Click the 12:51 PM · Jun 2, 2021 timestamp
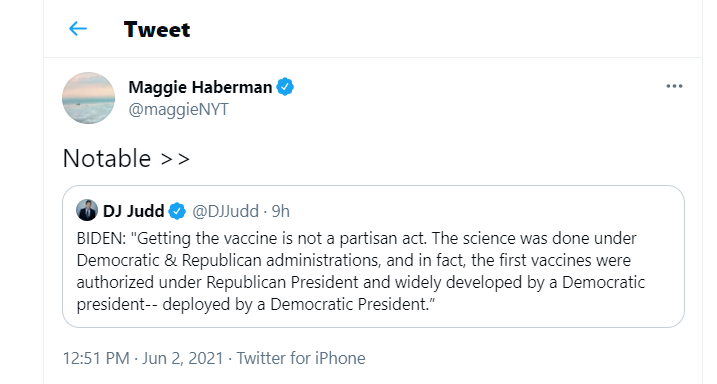Image resolution: width=717 pixels, height=384 pixels. (x=143, y=358)
